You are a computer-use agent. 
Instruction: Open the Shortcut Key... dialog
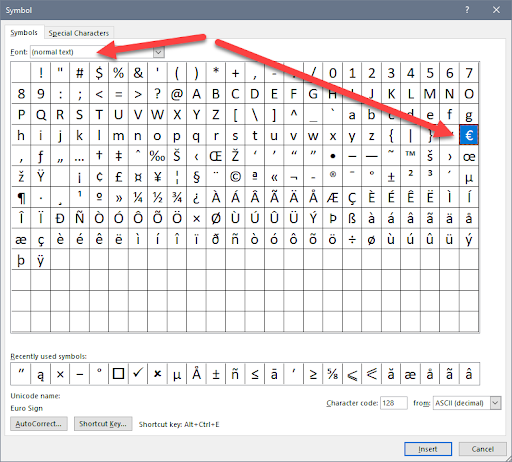pos(103,424)
